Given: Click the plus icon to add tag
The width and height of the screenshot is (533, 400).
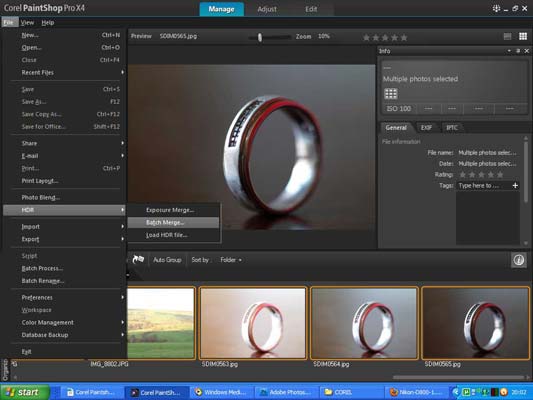Looking at the screenshot, I should pyautogui.click(x=515, y=185).
